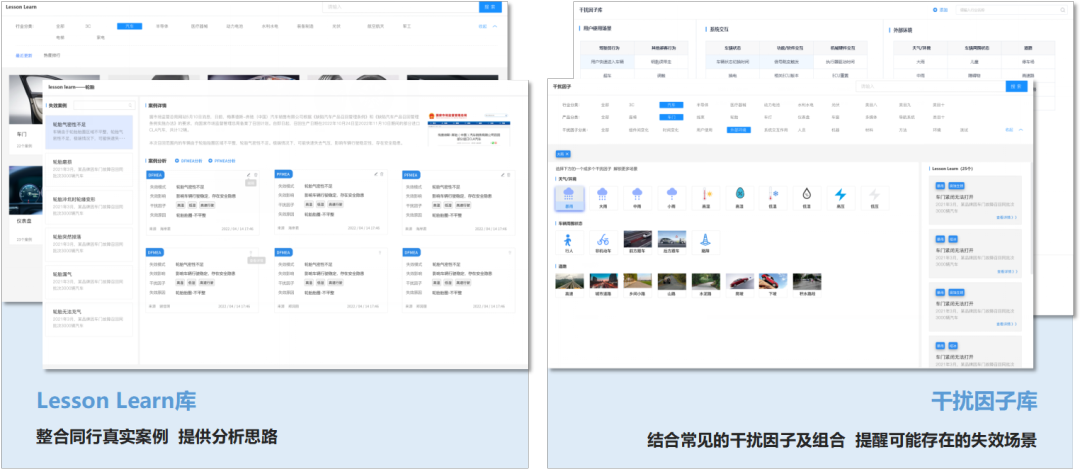The height and width of the screenshot is (469, 1080).
Task: Select the gray lightning bolt tile
Action: pyautogui.click(x=875, y=198)
